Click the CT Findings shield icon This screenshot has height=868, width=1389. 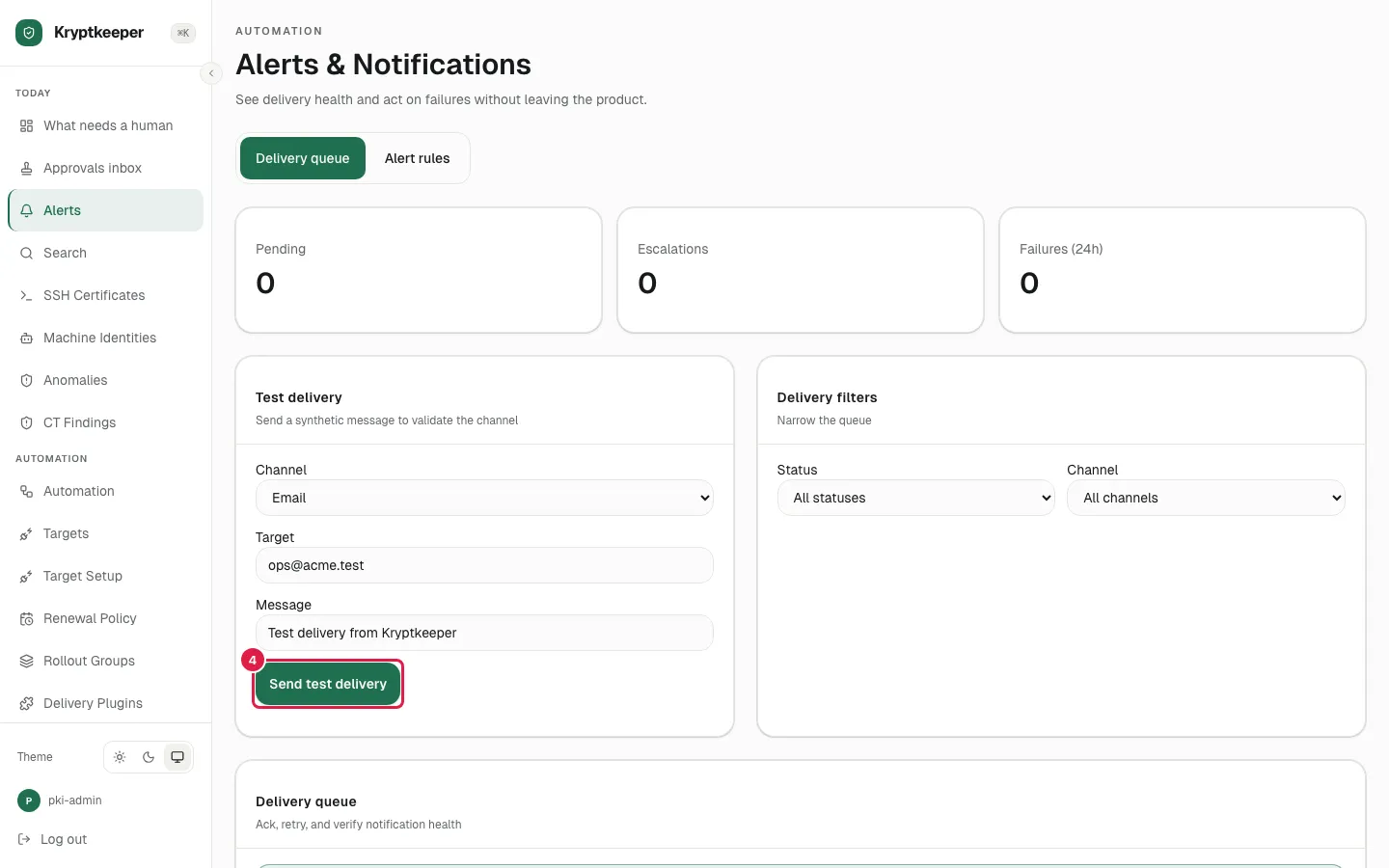tap(27, 423)
